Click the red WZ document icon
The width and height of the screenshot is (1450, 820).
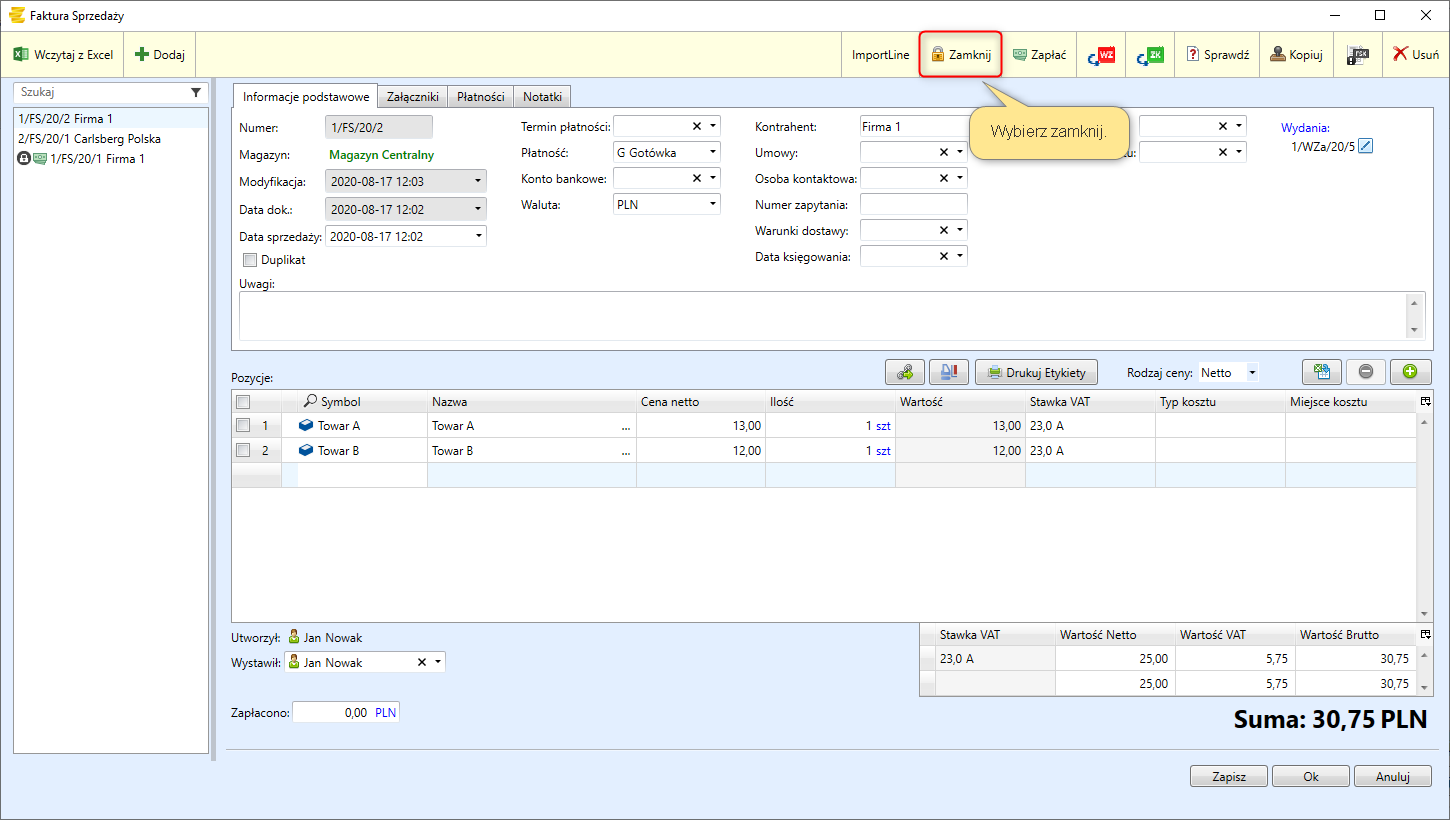point(1101,55)
